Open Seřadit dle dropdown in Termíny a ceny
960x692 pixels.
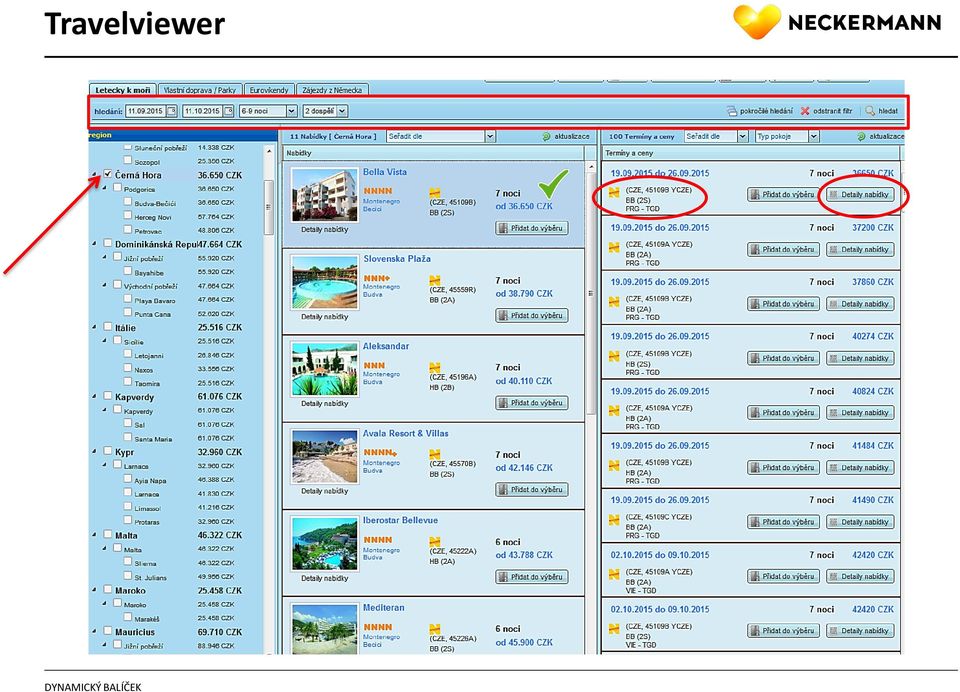[x=716, y=137]
